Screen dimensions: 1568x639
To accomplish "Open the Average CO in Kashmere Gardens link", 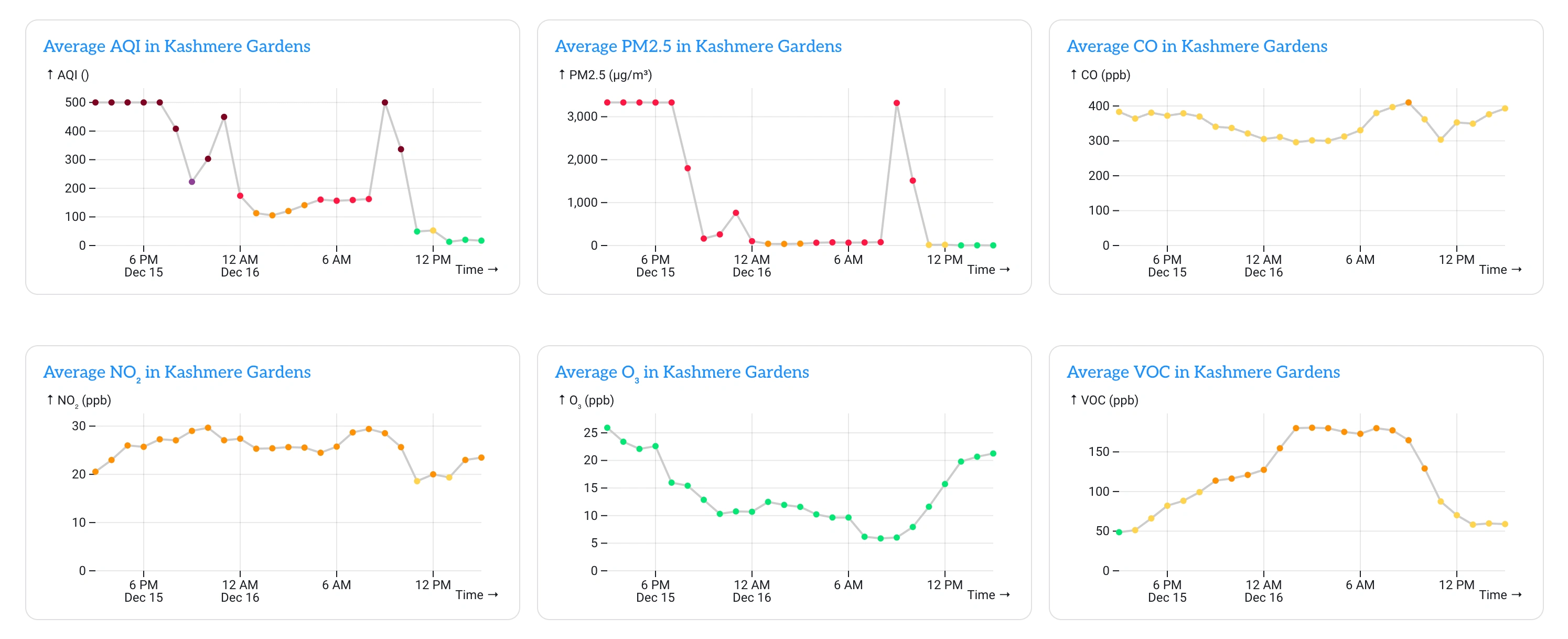I will point(1197,46).
